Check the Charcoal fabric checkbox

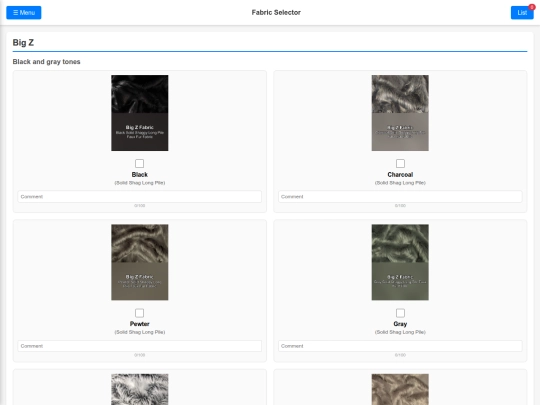pos(400,163)
